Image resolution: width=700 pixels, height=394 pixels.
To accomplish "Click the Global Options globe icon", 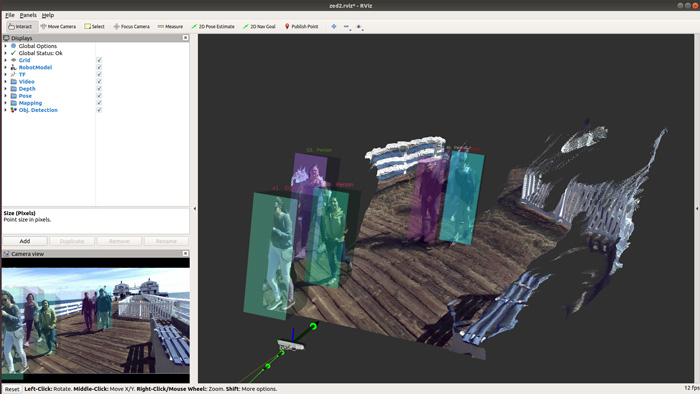I will tap(13, 46).
